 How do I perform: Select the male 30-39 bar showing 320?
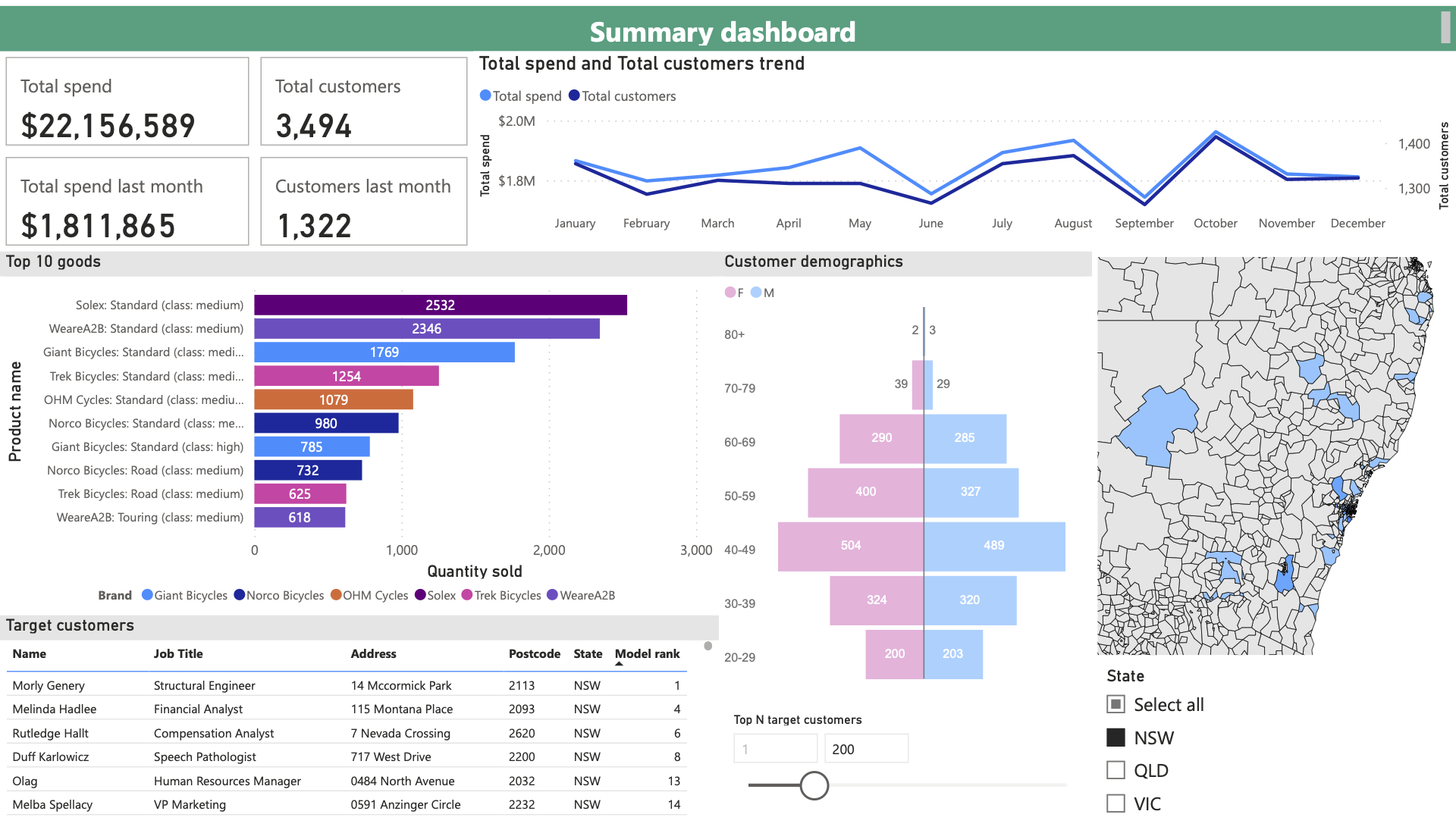970,600
